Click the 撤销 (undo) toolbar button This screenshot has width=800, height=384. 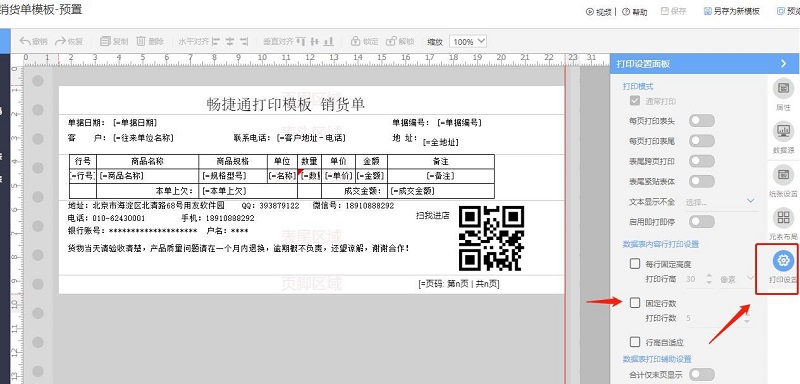click(34, 41)
